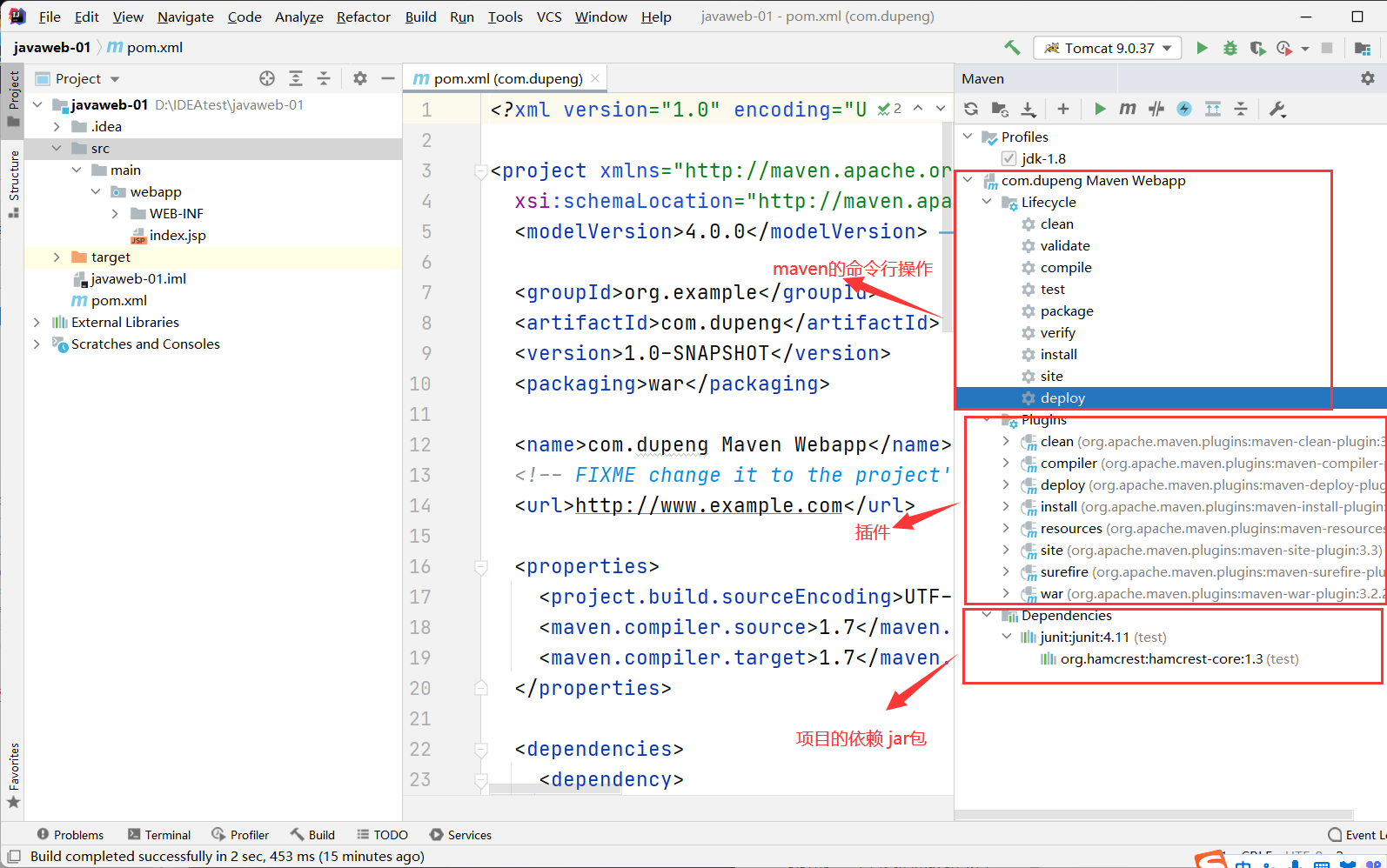
Task: Generate sources and update folders Maven icon
Action: tap(1000, 109)
